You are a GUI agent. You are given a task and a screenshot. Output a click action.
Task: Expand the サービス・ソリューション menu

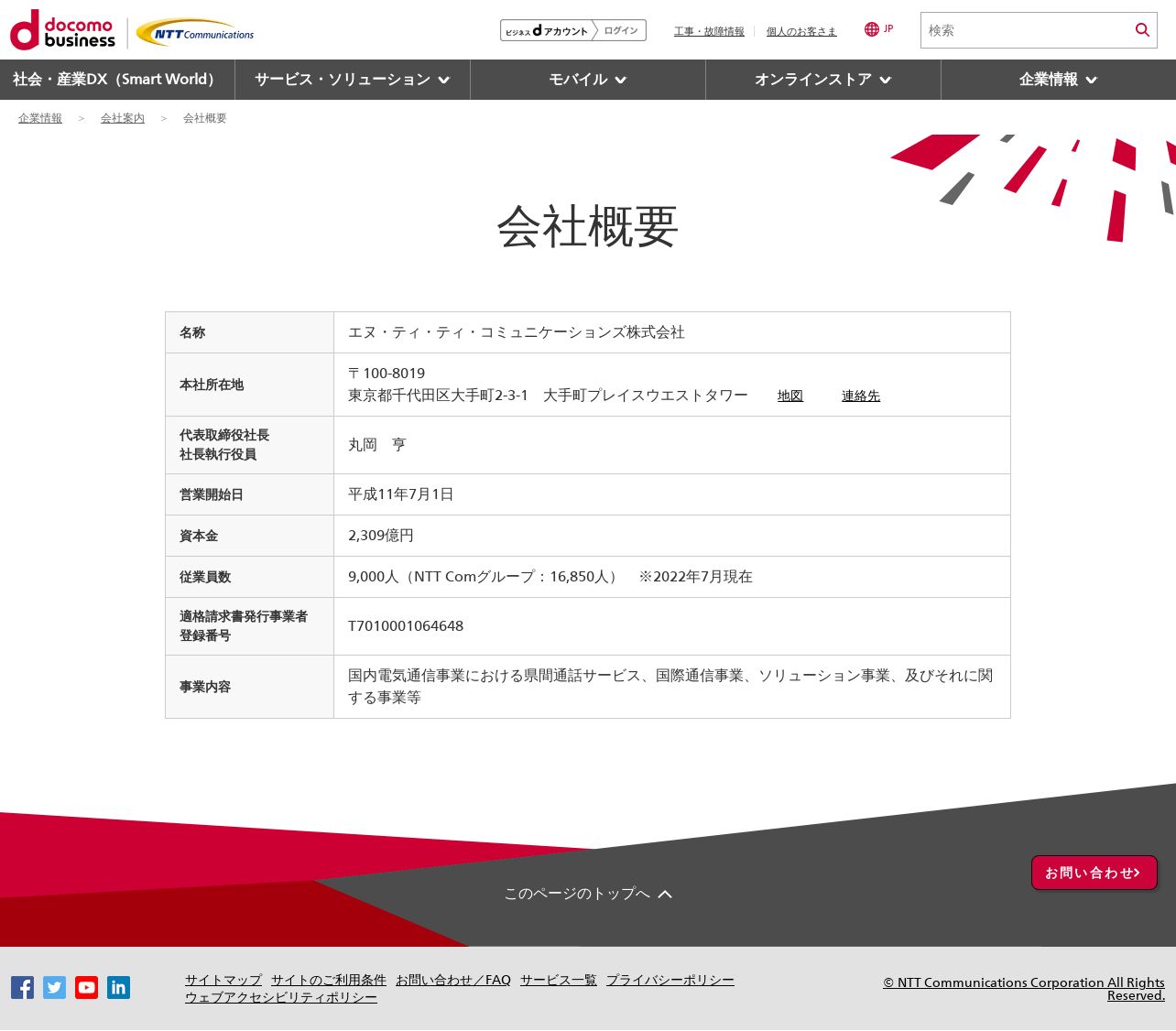(353, 80)
